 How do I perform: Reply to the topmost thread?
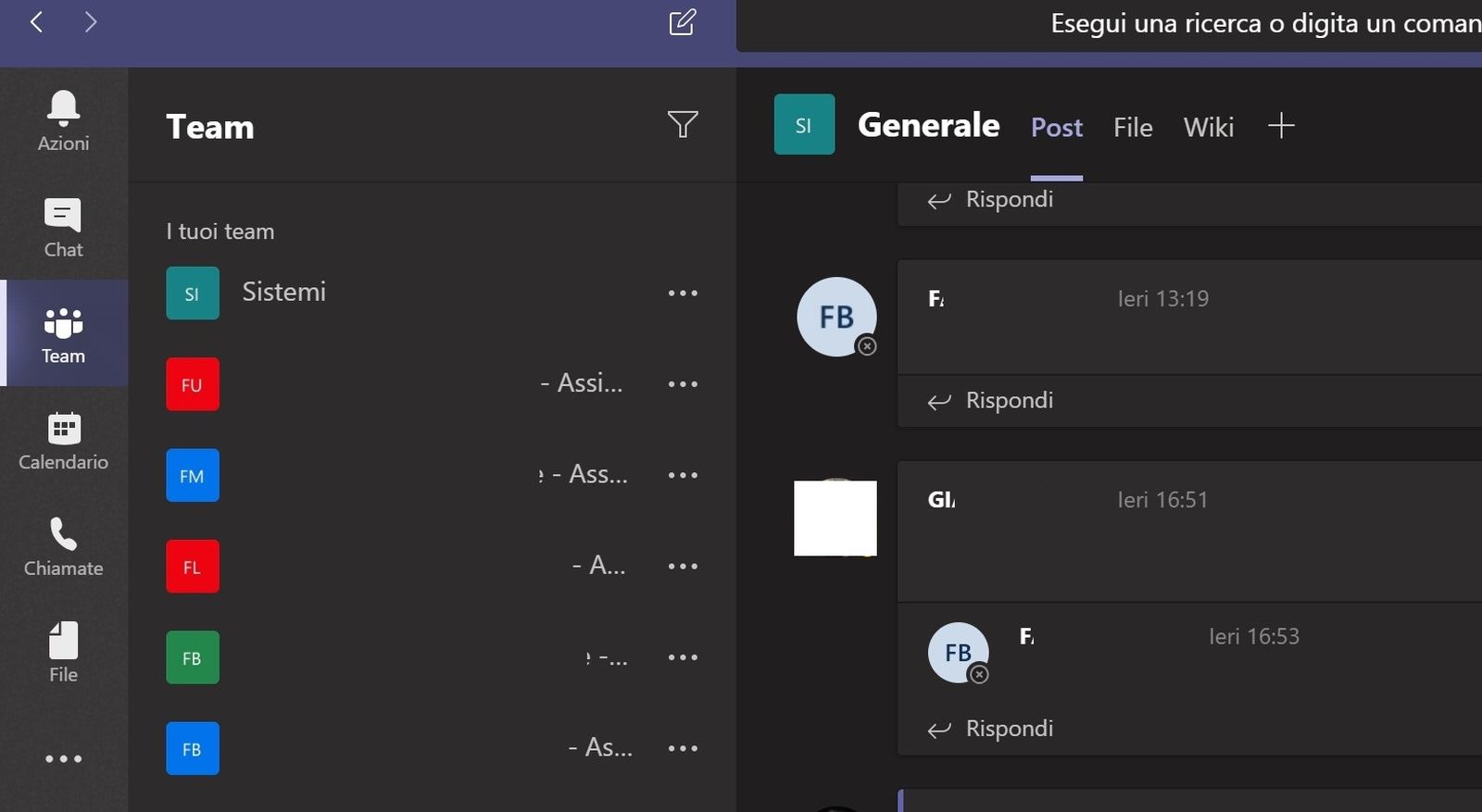[x=990, y=199]
